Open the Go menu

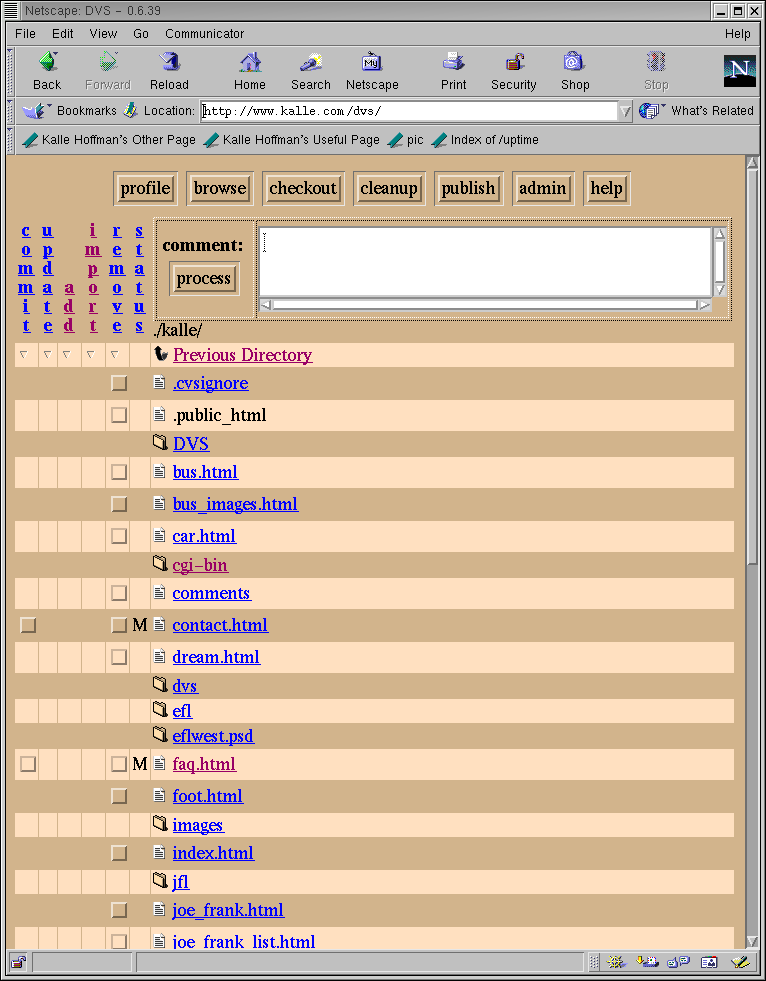141,34
